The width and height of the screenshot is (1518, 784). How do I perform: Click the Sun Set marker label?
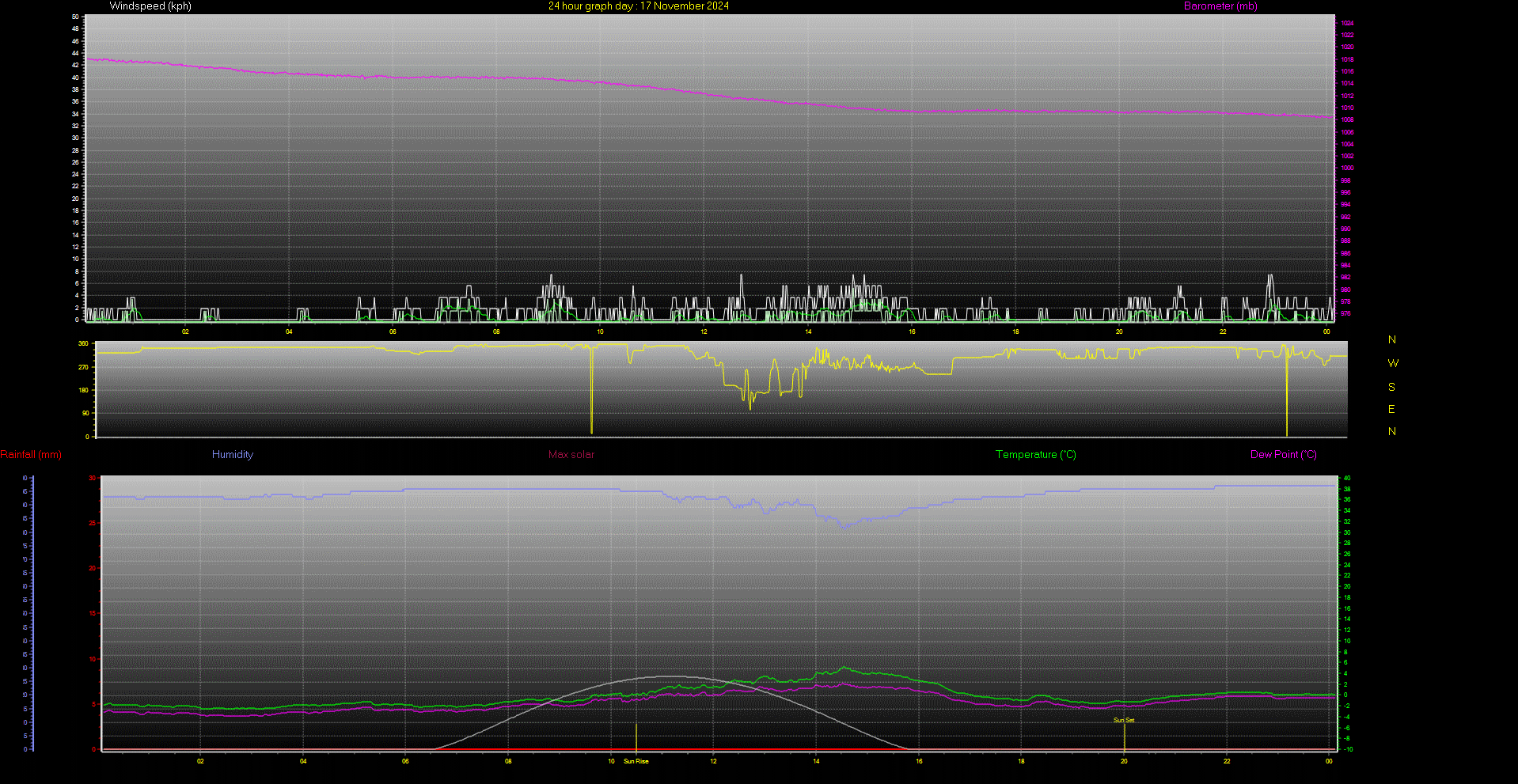1124,721
